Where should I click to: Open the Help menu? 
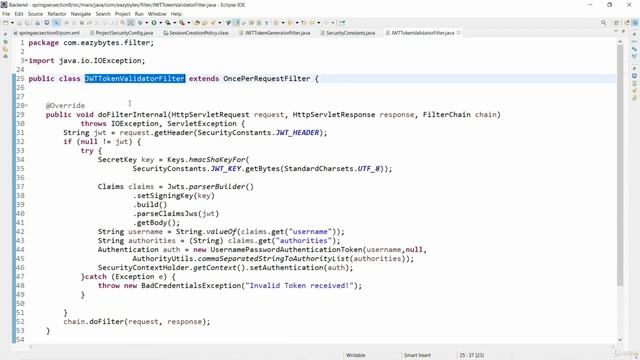coord(176,14)
